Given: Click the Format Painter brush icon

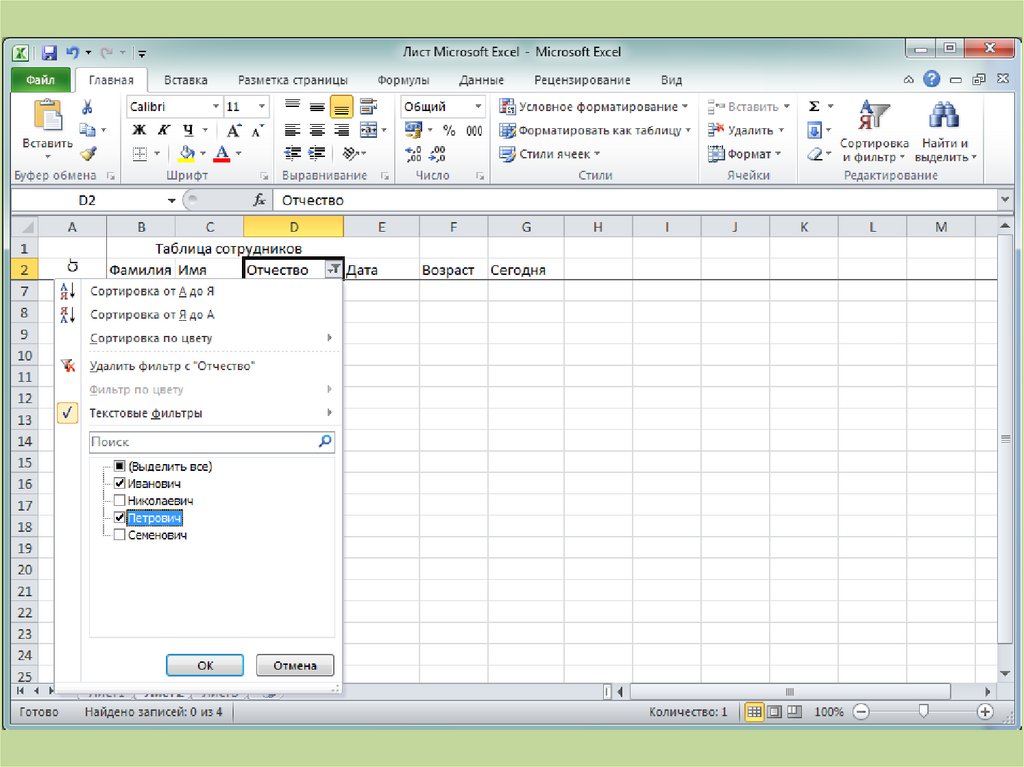Looking at the screenshot, I should pos(87,154).
